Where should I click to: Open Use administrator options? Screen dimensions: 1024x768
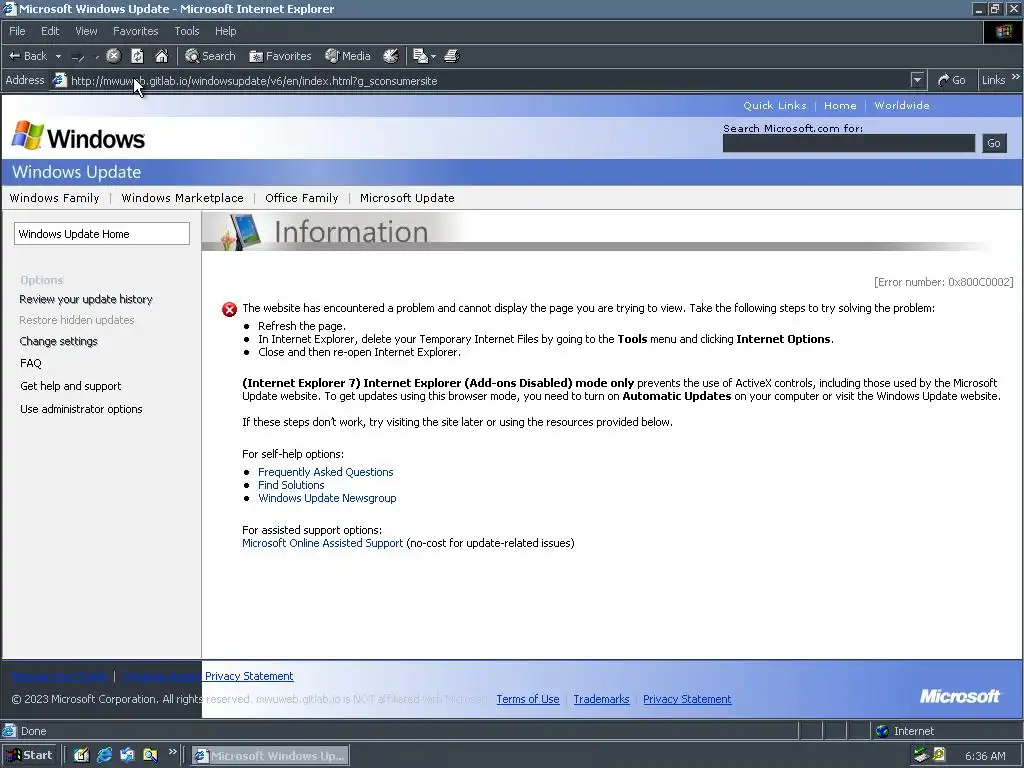coord(81,409)
